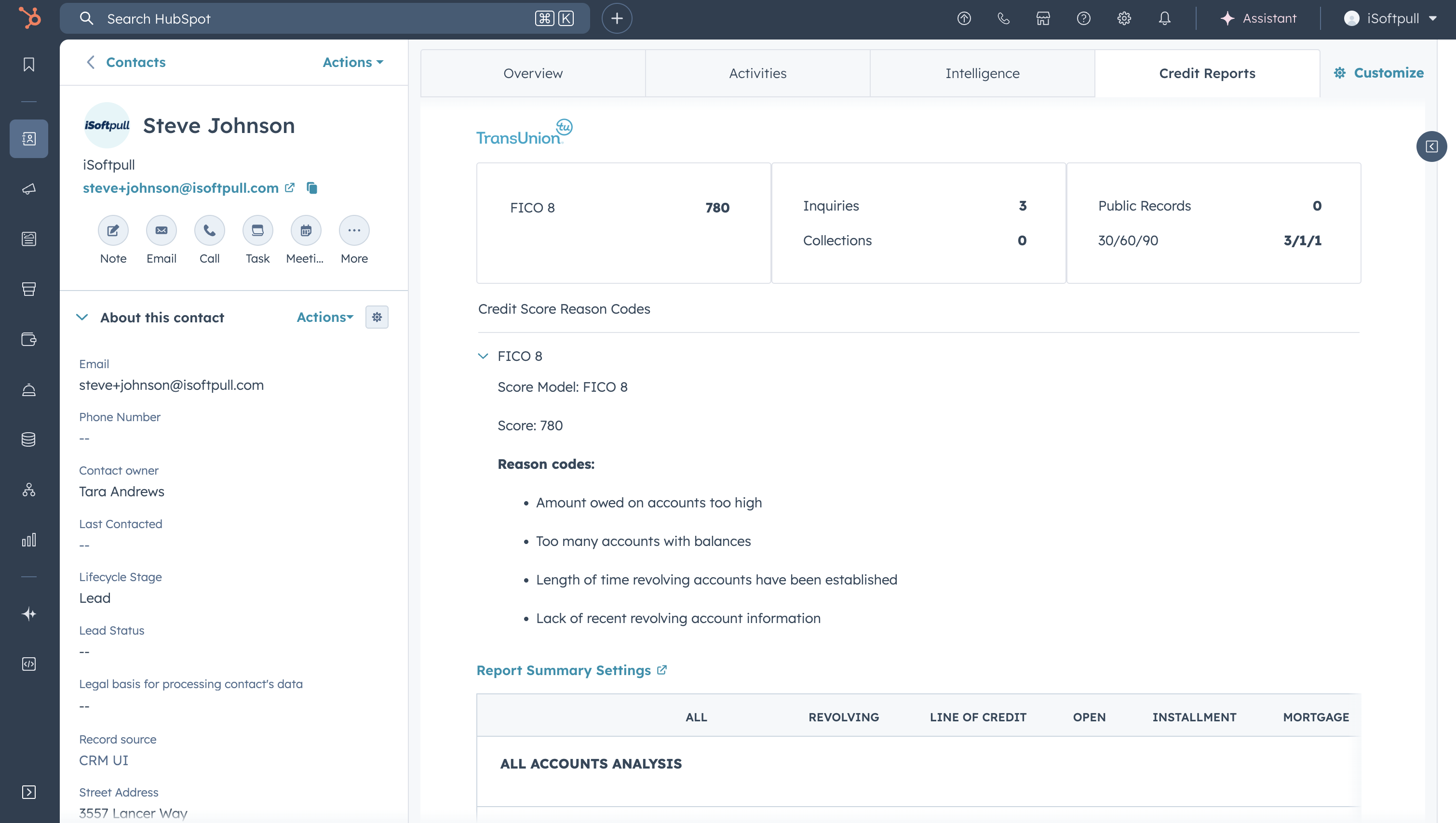Viewport: 1456px width, 823px height.
Task: Open the Marketplace storefront icon
Action: point(1043,19)
